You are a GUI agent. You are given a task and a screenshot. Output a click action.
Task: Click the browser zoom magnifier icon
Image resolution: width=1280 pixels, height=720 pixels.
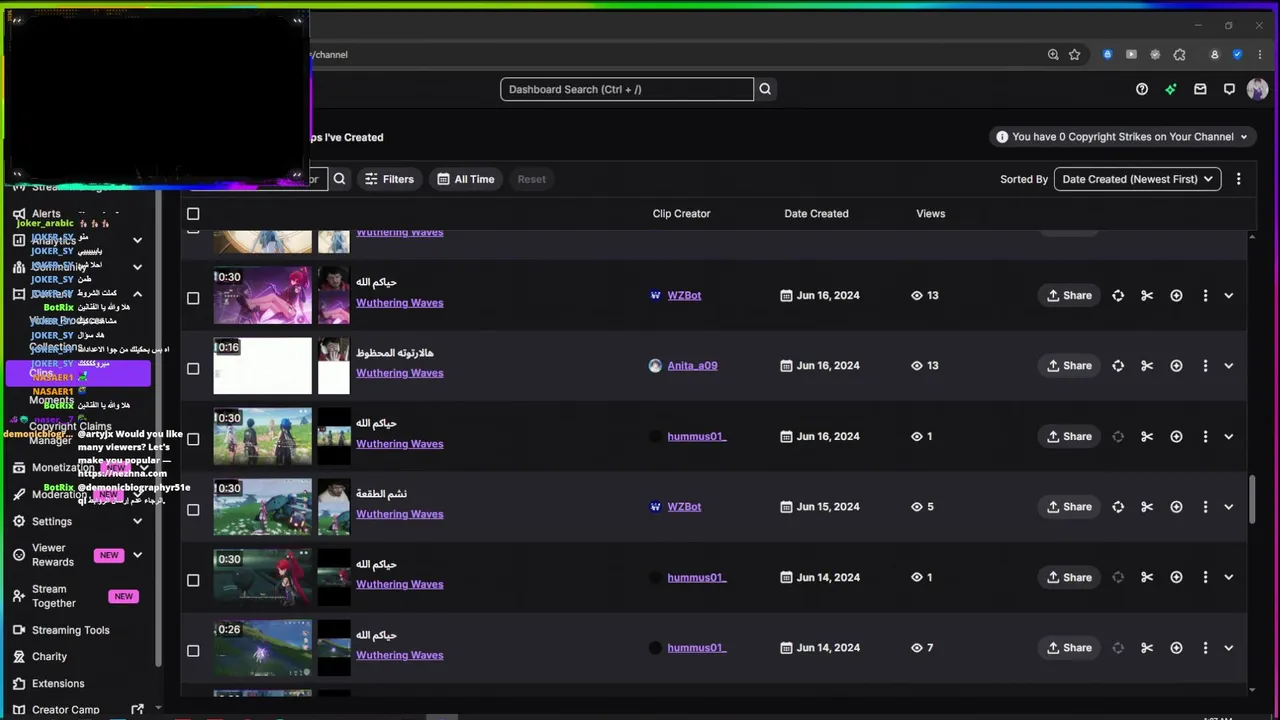coord(1053,55)
